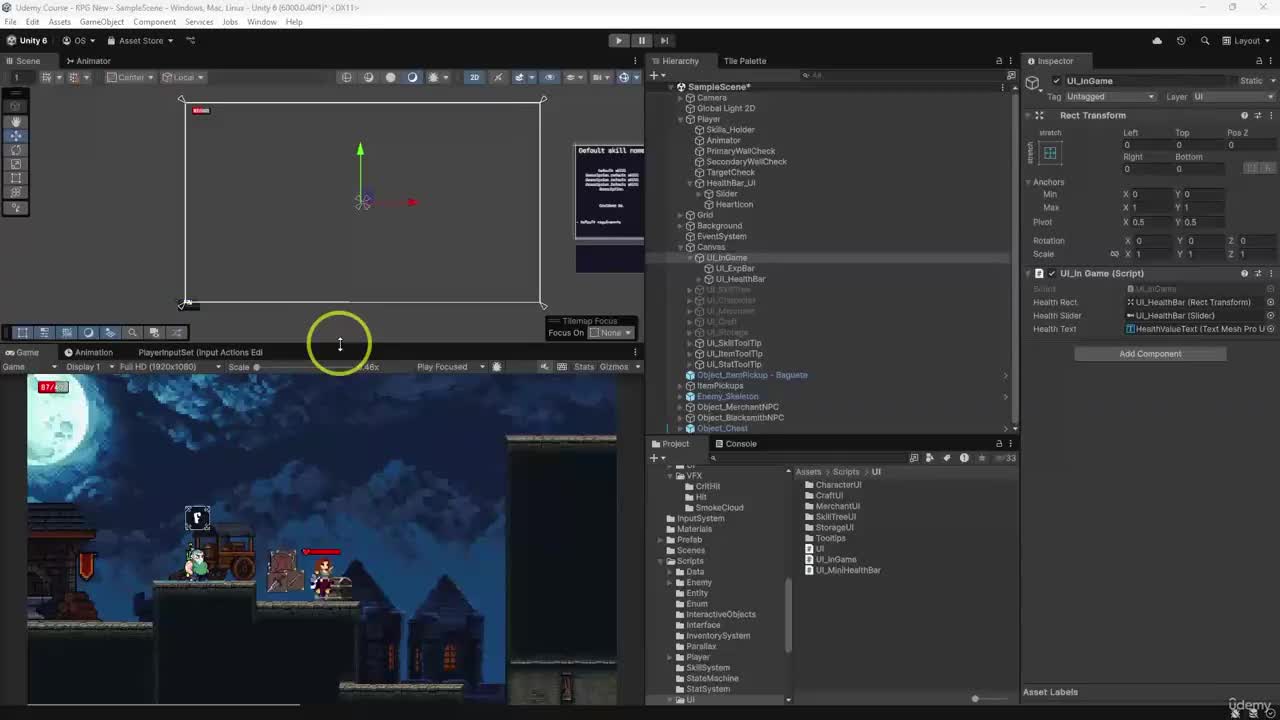Select UI_SkillToolTip in the Hierarchy
This screenshot has width=1280, height=720.
pyautogui.click(x=732, y=343)
